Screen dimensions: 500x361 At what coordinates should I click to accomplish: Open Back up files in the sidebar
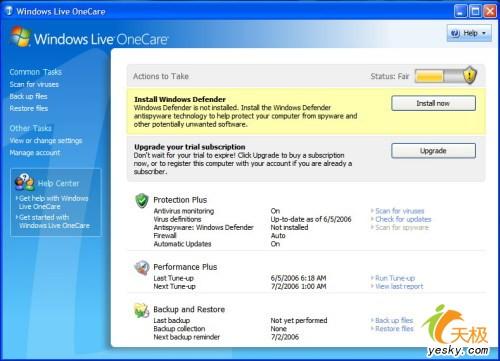28,97
